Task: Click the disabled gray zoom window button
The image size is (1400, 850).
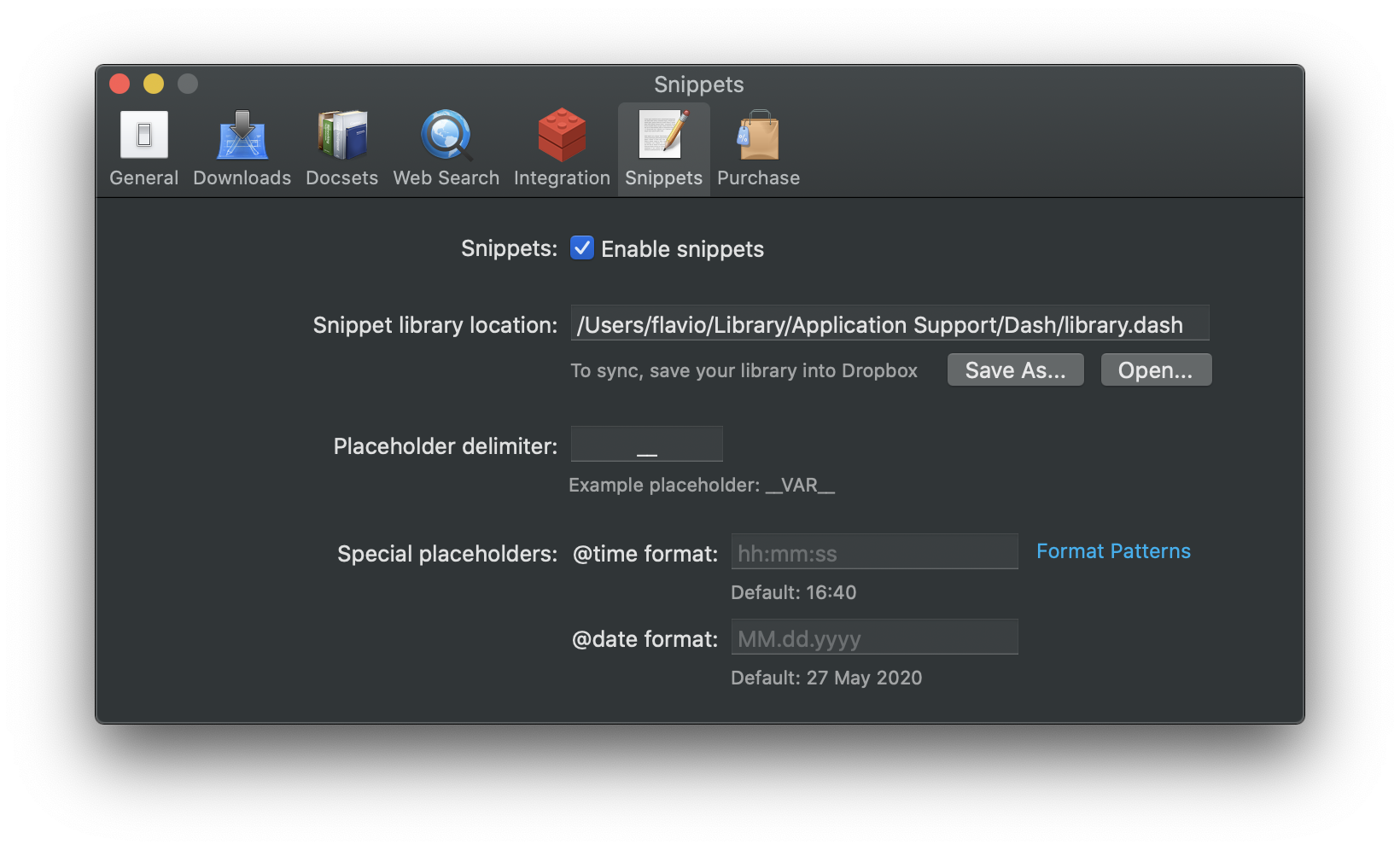Action: pos(188,84)
